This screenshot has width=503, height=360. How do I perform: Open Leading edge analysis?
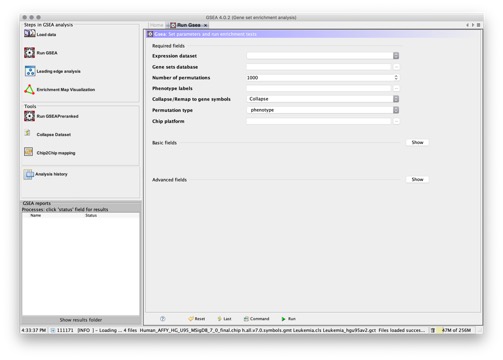point(52,71)
